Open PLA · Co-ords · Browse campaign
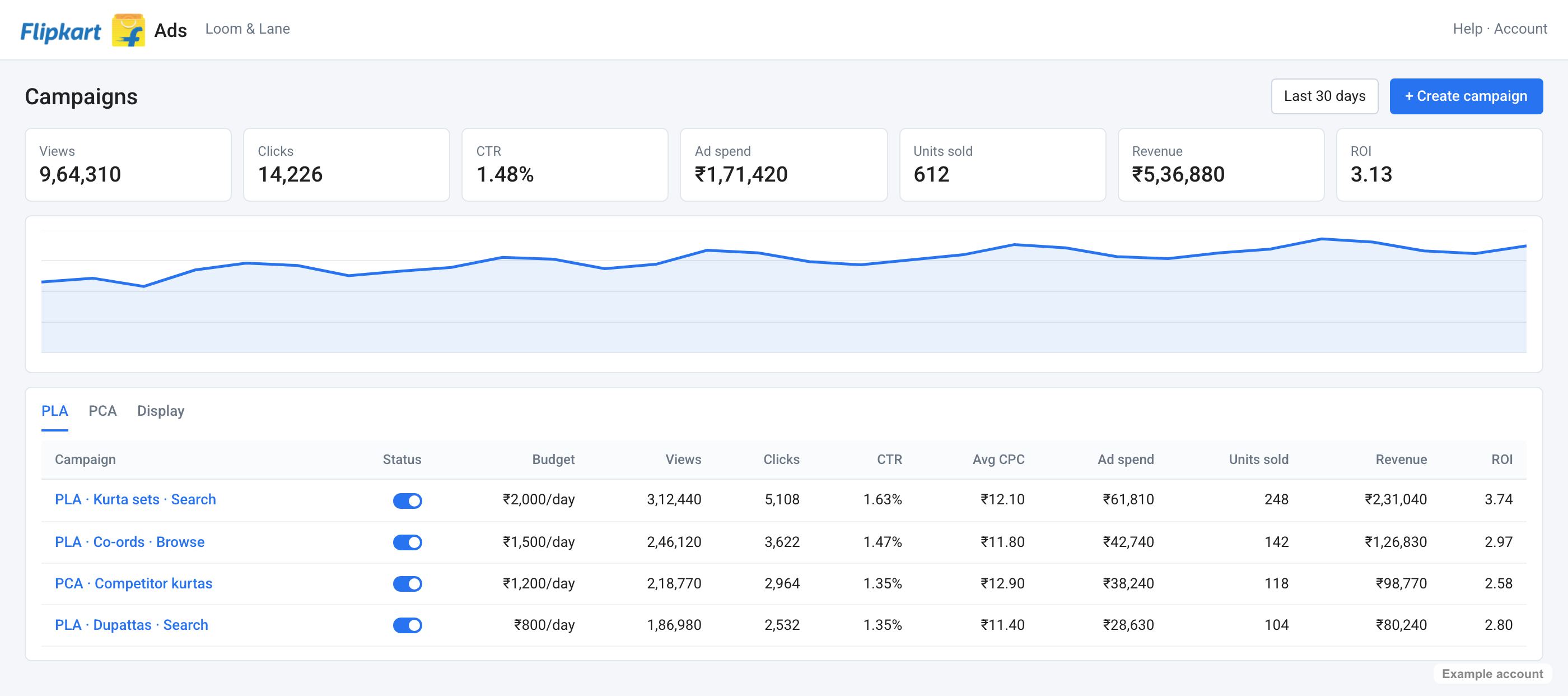The height and width of the screenshot is (696, 1568). point(130,542)
